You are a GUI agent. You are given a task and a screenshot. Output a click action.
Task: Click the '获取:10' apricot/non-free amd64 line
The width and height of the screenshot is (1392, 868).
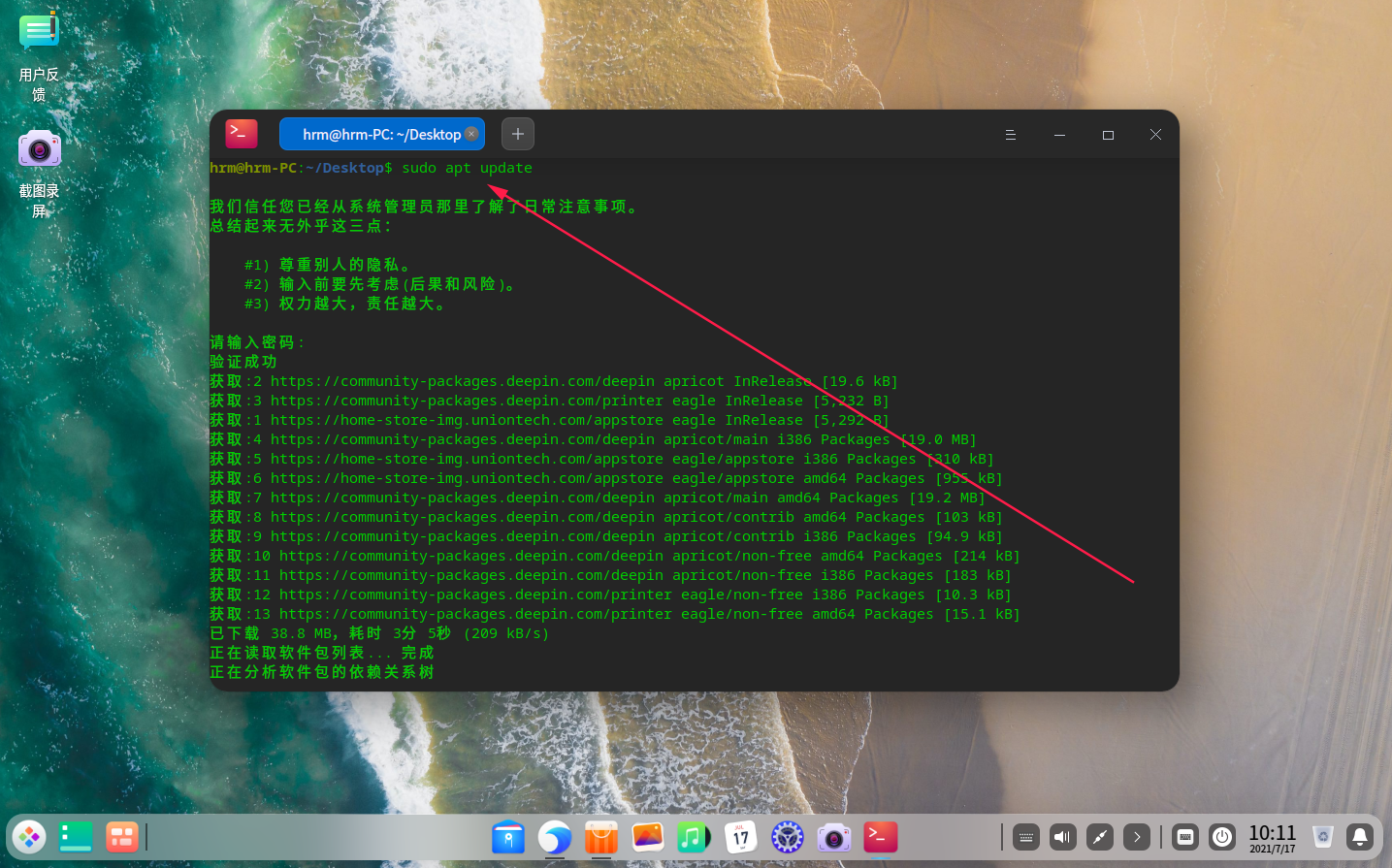point(615,556)
